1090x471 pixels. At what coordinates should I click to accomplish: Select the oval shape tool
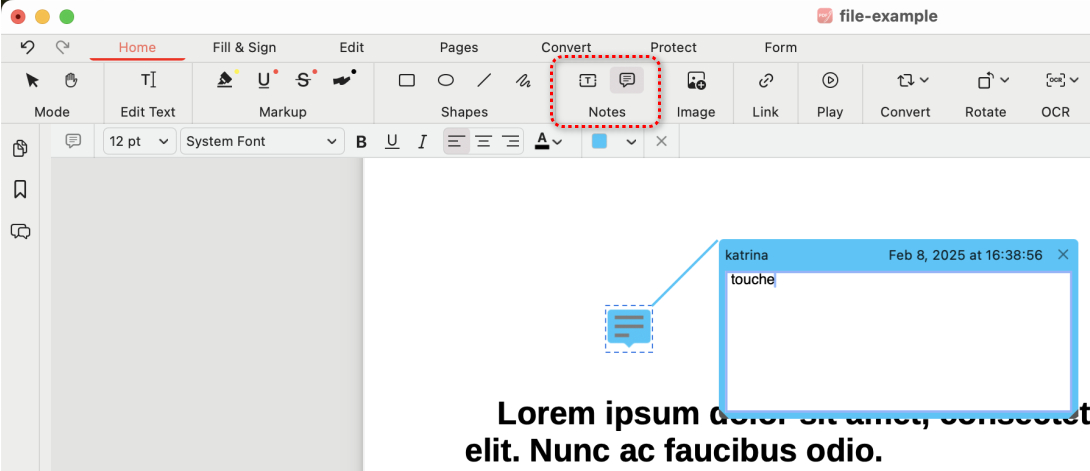click(446, 80)
